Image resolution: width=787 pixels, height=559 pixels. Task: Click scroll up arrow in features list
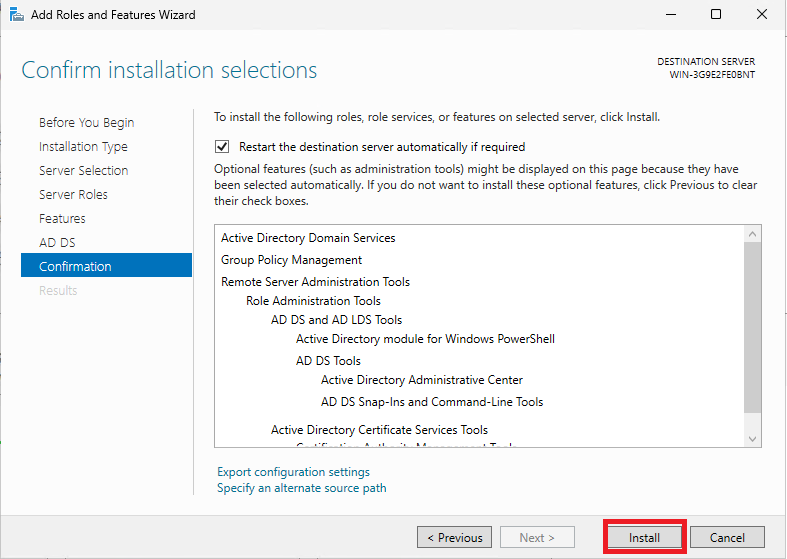coord(752,234)
